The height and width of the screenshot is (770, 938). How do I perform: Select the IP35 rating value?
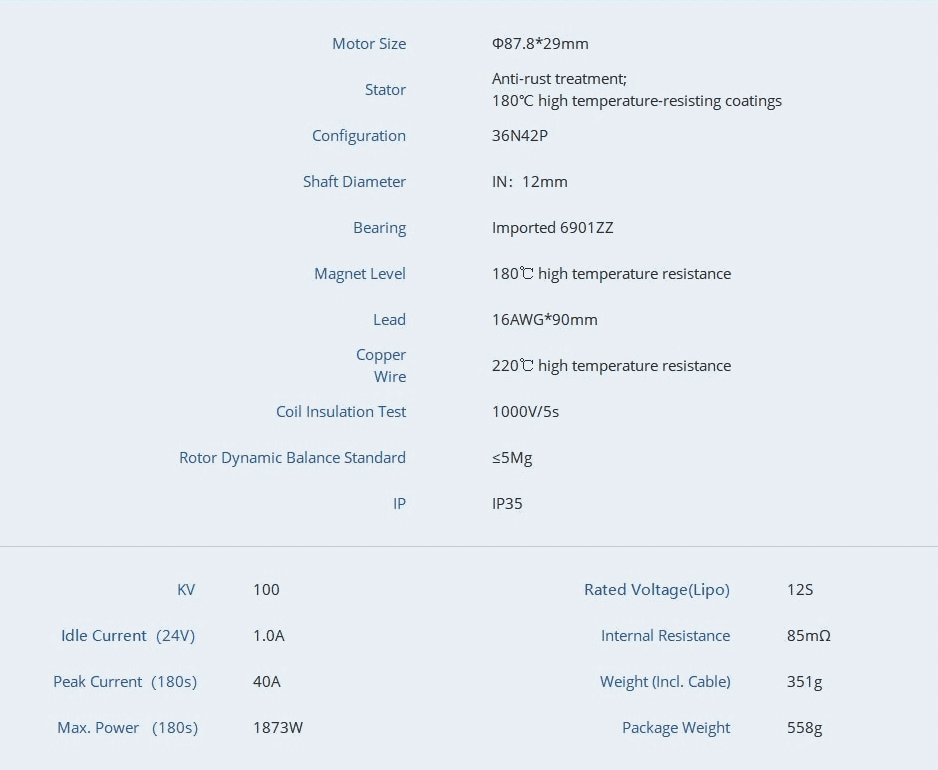point(507,504)
